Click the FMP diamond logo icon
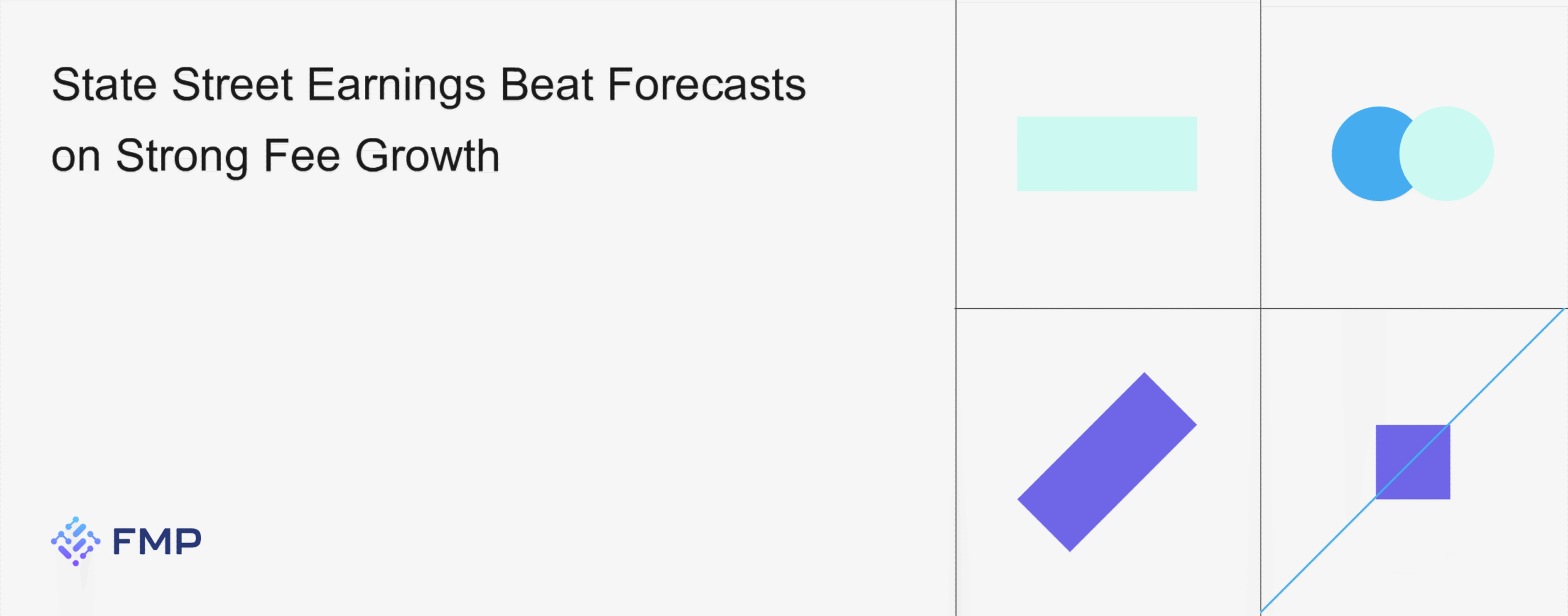Viewport: 1568px width, 616px height. pyautogui.click(x=75, y=541)
